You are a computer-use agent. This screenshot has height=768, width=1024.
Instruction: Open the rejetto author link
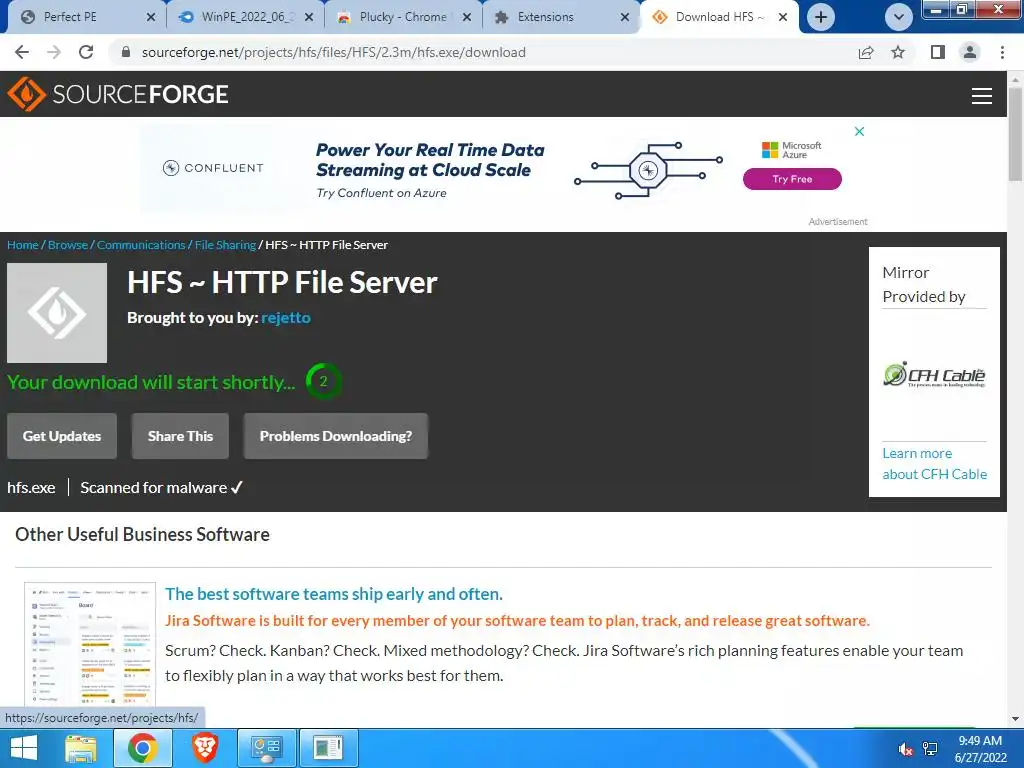tap(286, 317)
